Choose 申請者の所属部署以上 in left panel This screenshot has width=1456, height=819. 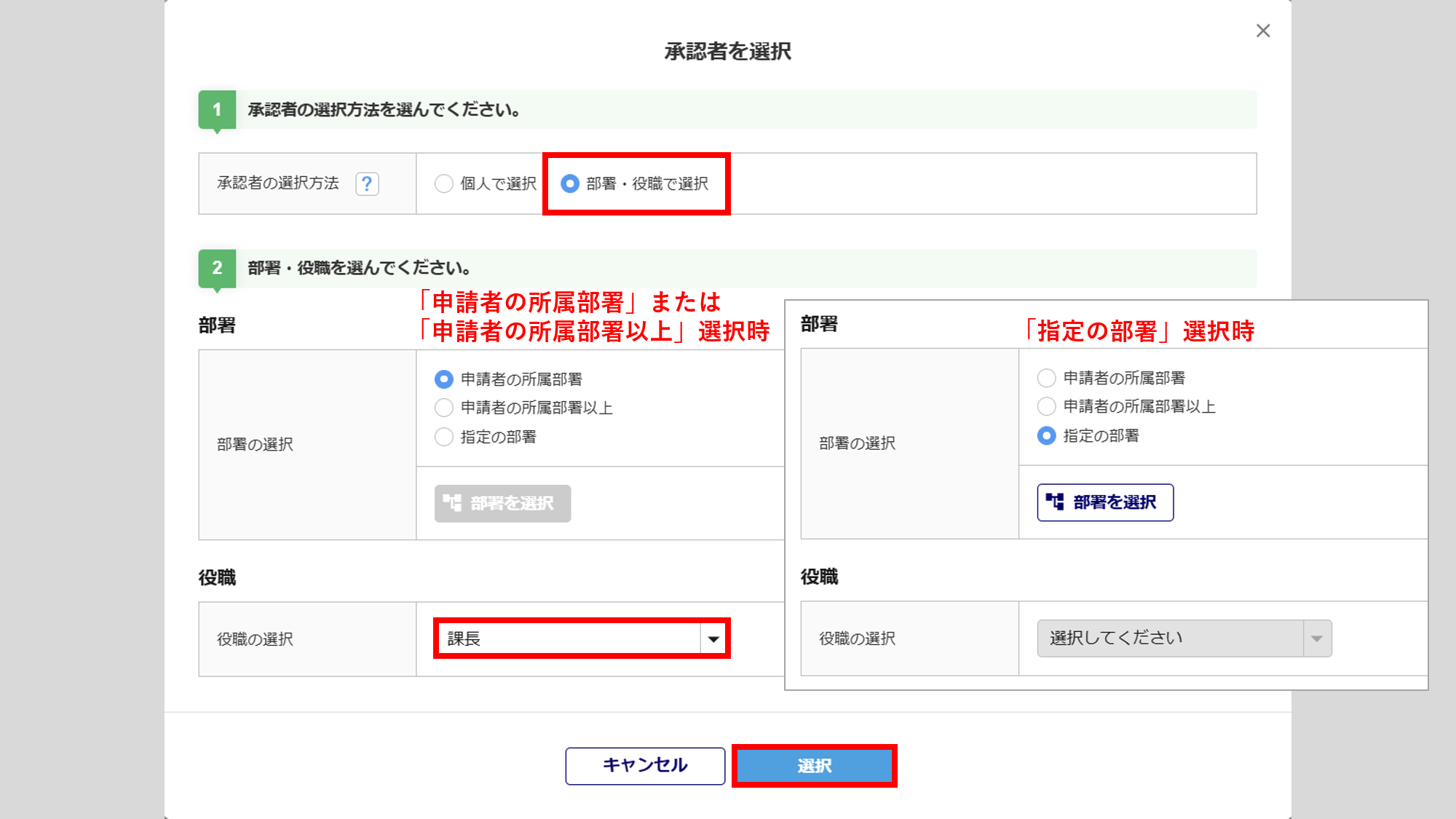444,408
